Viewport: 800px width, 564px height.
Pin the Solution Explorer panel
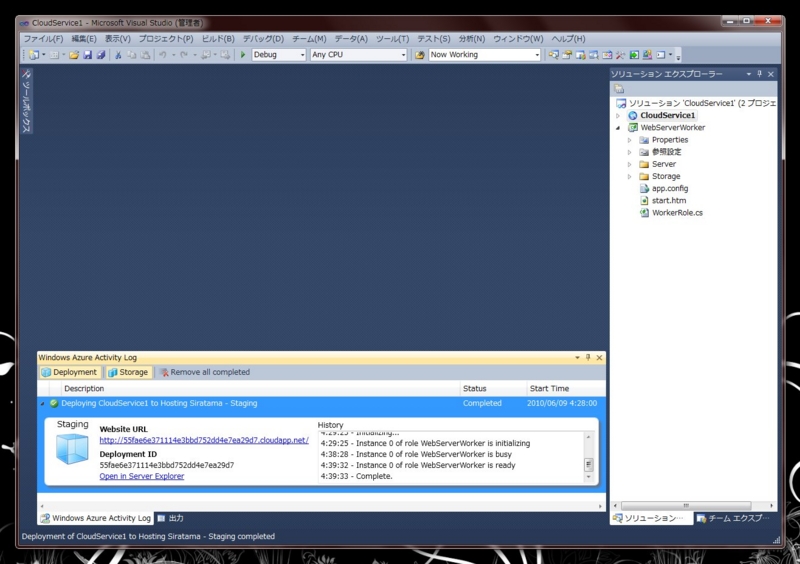(759, 74)
